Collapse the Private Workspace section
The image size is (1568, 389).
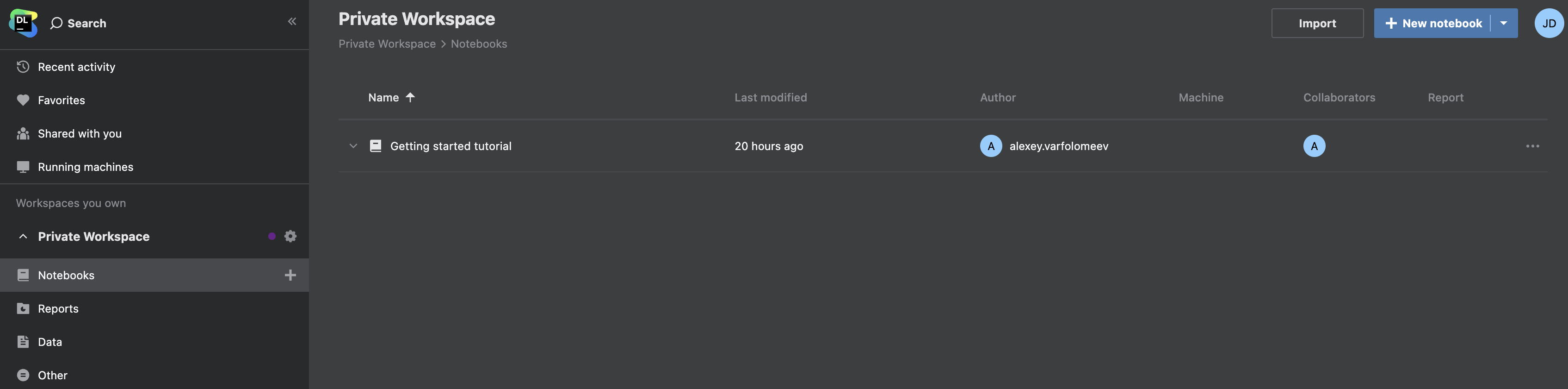pos(23,236)
